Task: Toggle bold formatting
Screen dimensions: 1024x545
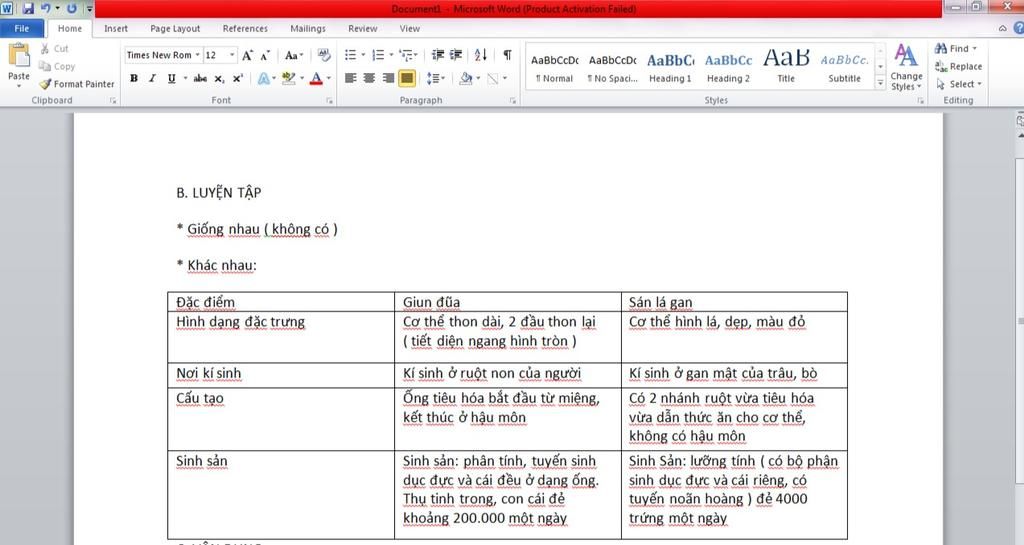Action: click(134, 78)
